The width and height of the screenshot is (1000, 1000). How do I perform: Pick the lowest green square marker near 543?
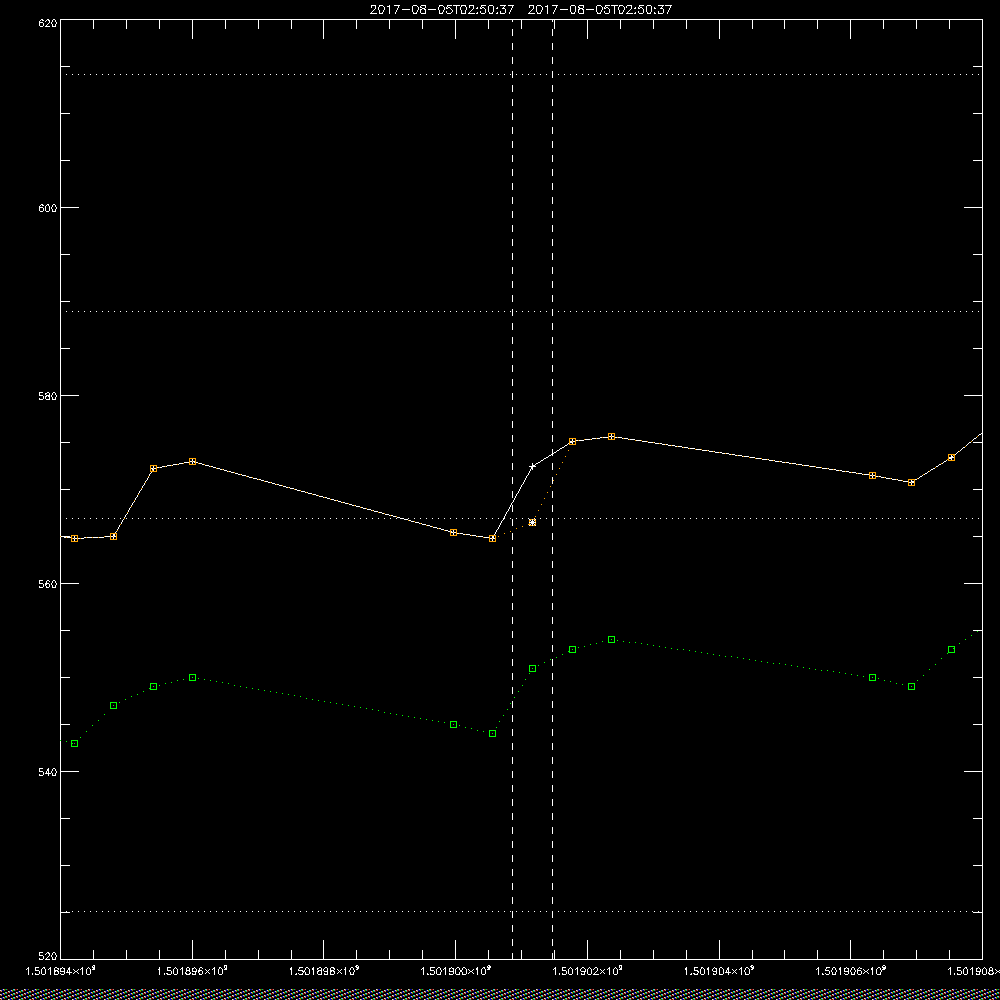[75, 744]
